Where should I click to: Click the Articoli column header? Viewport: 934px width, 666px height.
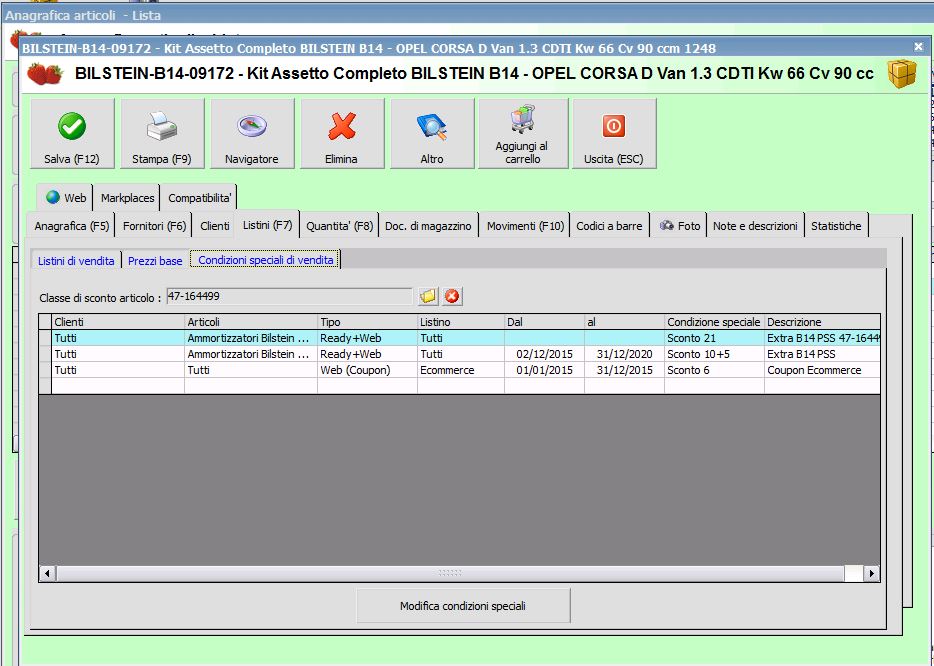point(251,322)
